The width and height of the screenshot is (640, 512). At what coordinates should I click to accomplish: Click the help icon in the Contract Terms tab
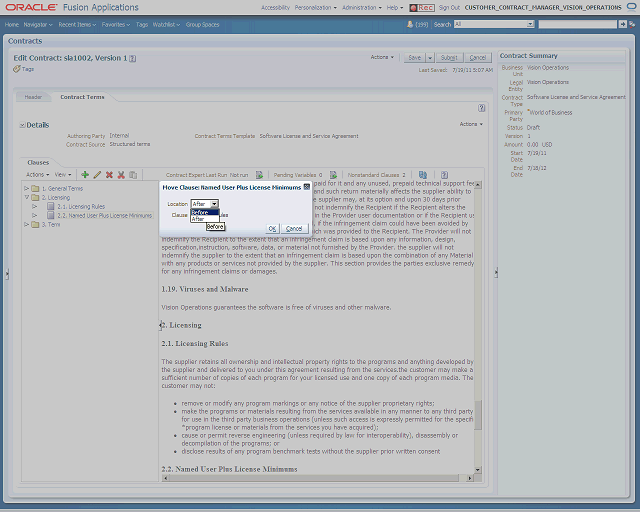tap(482, 108)
